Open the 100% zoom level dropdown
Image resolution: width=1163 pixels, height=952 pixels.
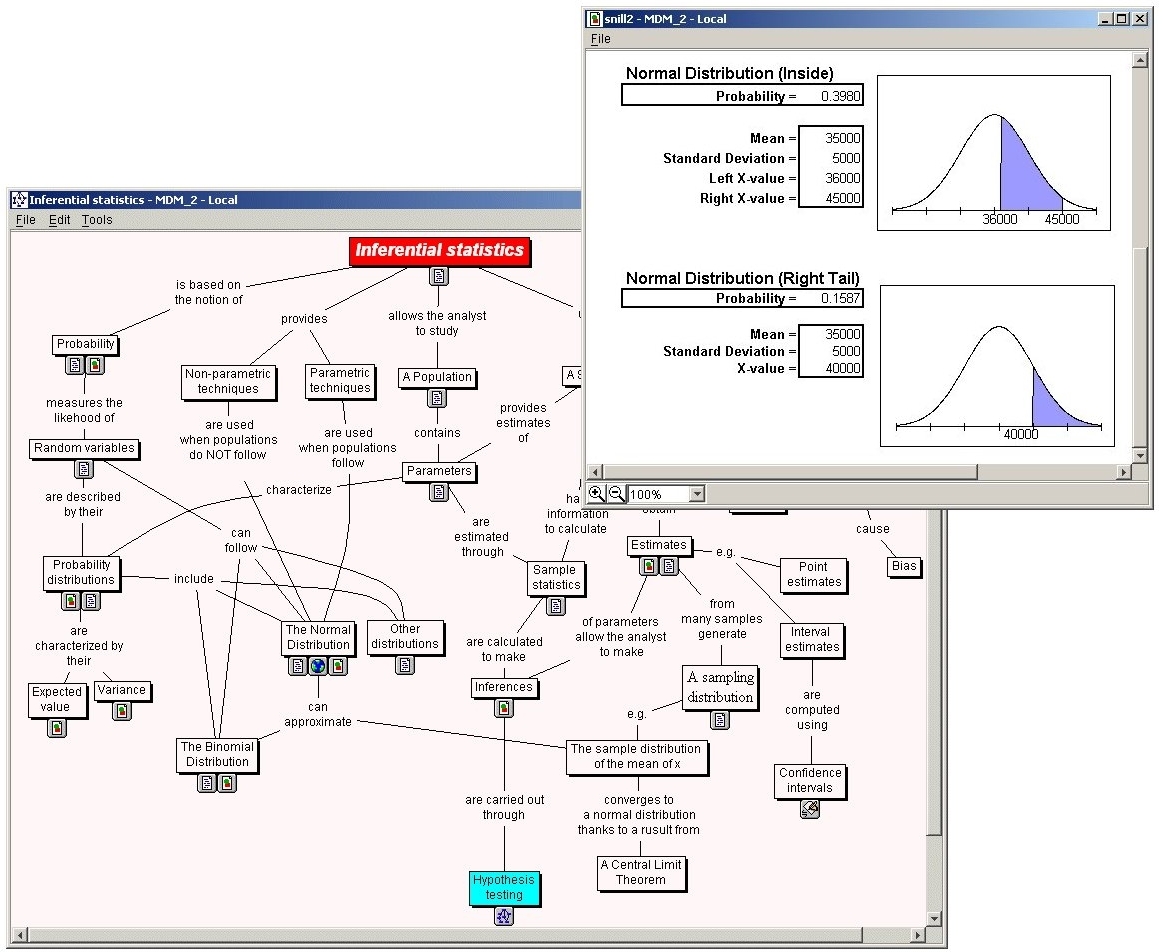pos(696,494)
